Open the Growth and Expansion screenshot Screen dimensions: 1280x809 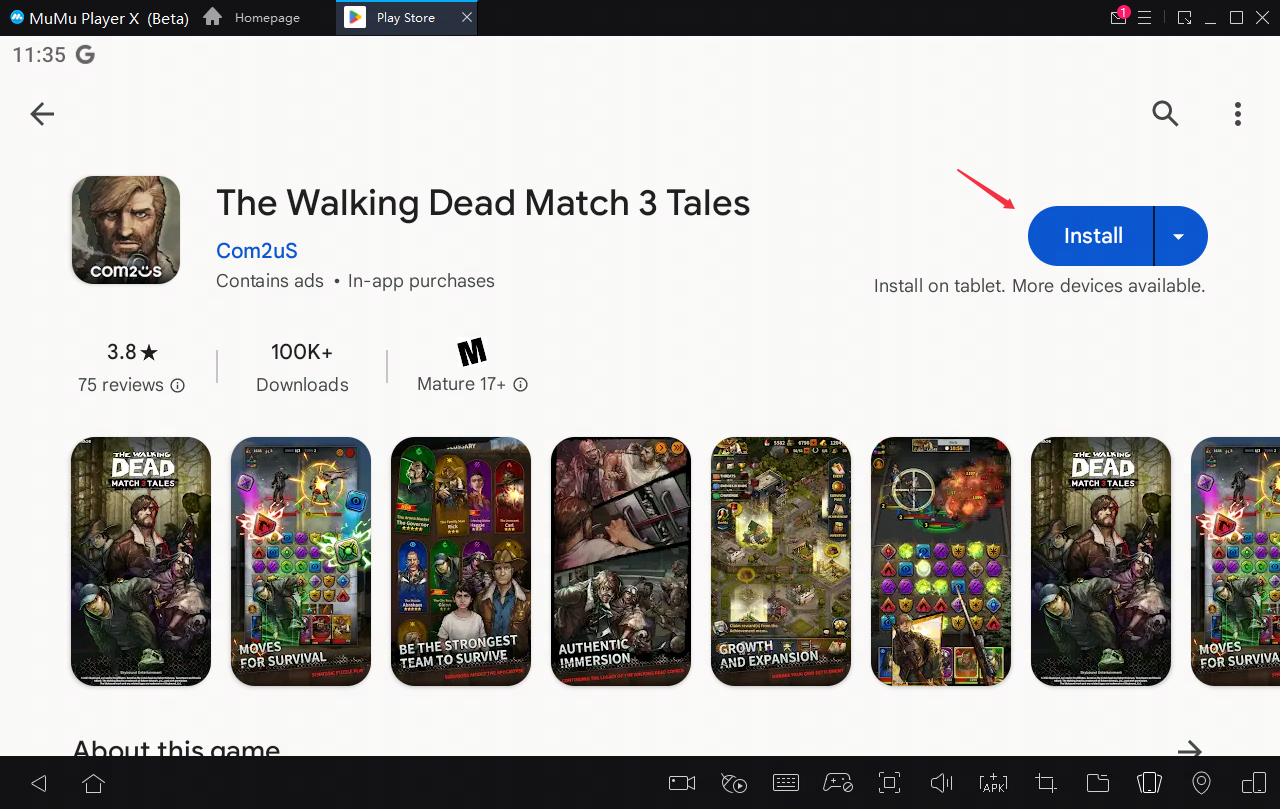(781, 561)
